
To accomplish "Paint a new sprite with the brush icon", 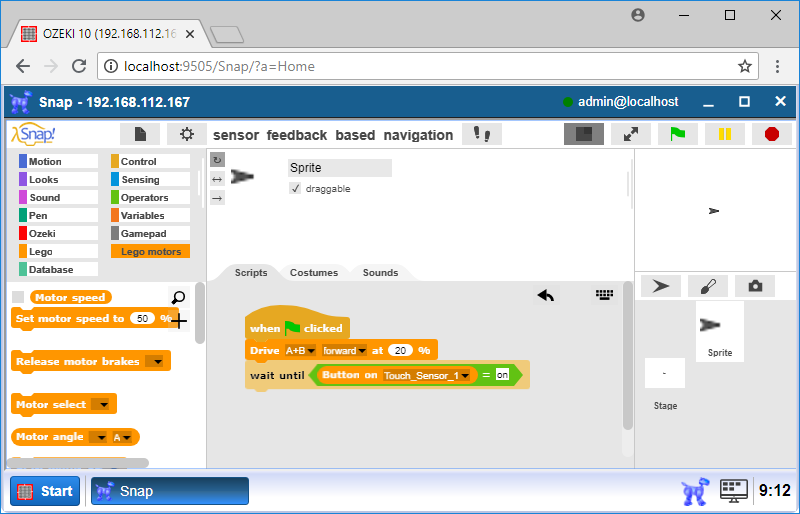I will pos(708,286).
